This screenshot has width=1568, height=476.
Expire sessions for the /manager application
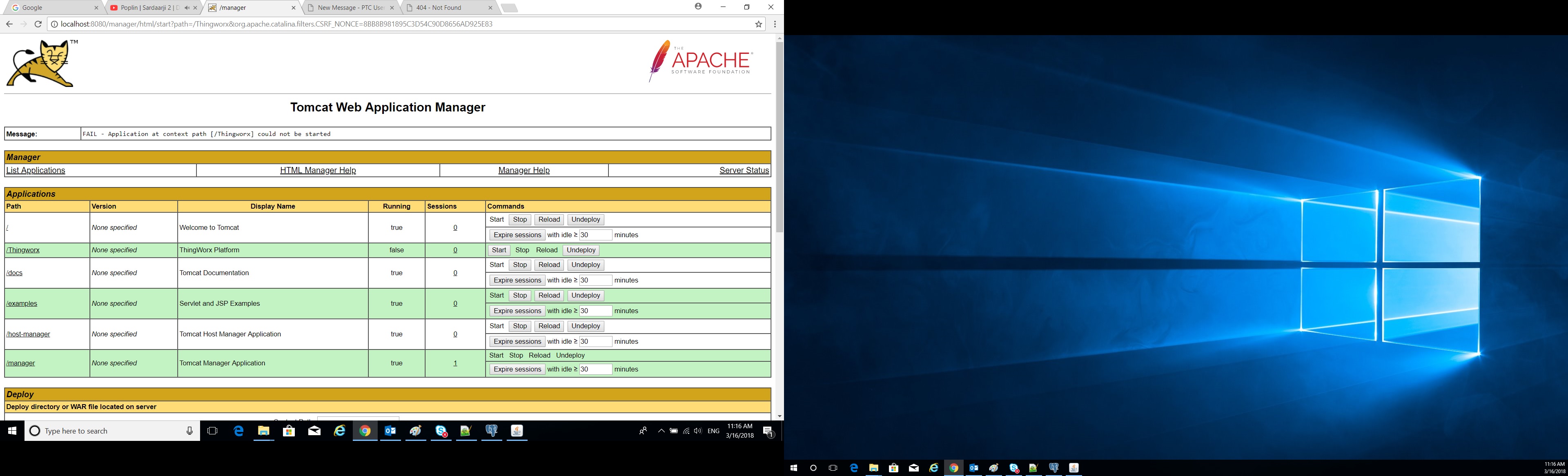(517, 369)
